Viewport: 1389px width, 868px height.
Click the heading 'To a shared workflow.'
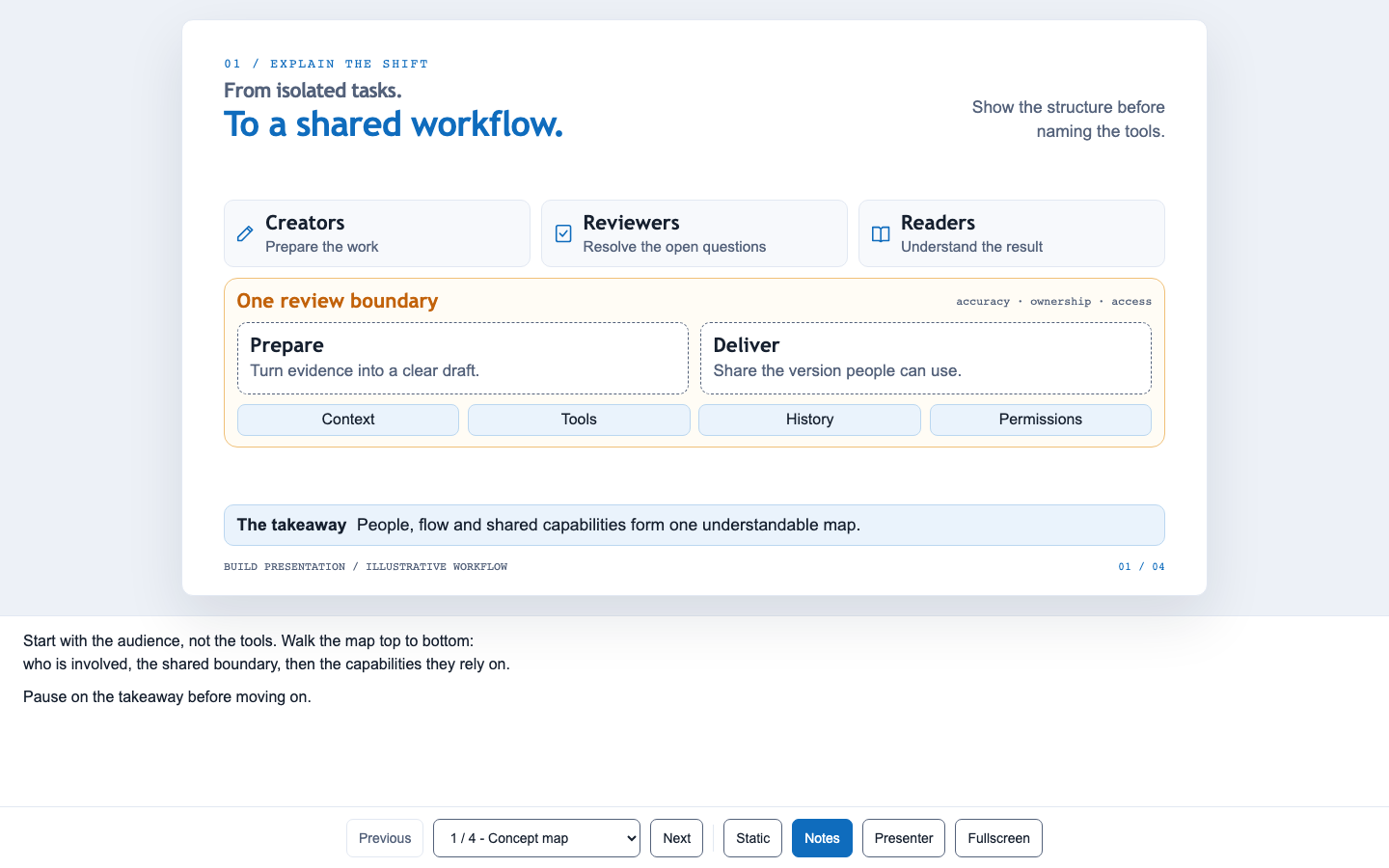coord(394,124)
